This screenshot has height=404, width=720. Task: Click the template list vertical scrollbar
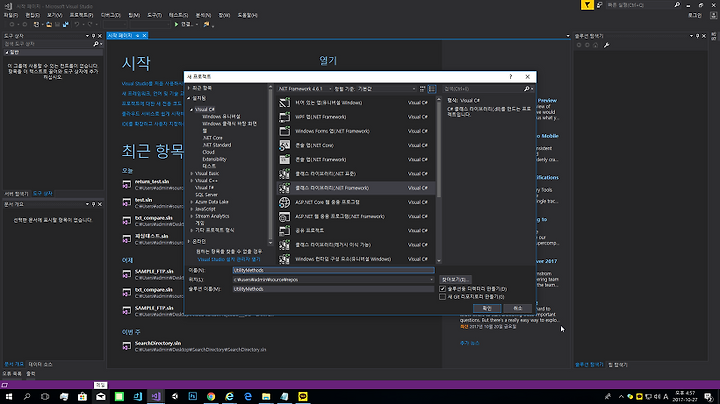click(x=439, y=179)
